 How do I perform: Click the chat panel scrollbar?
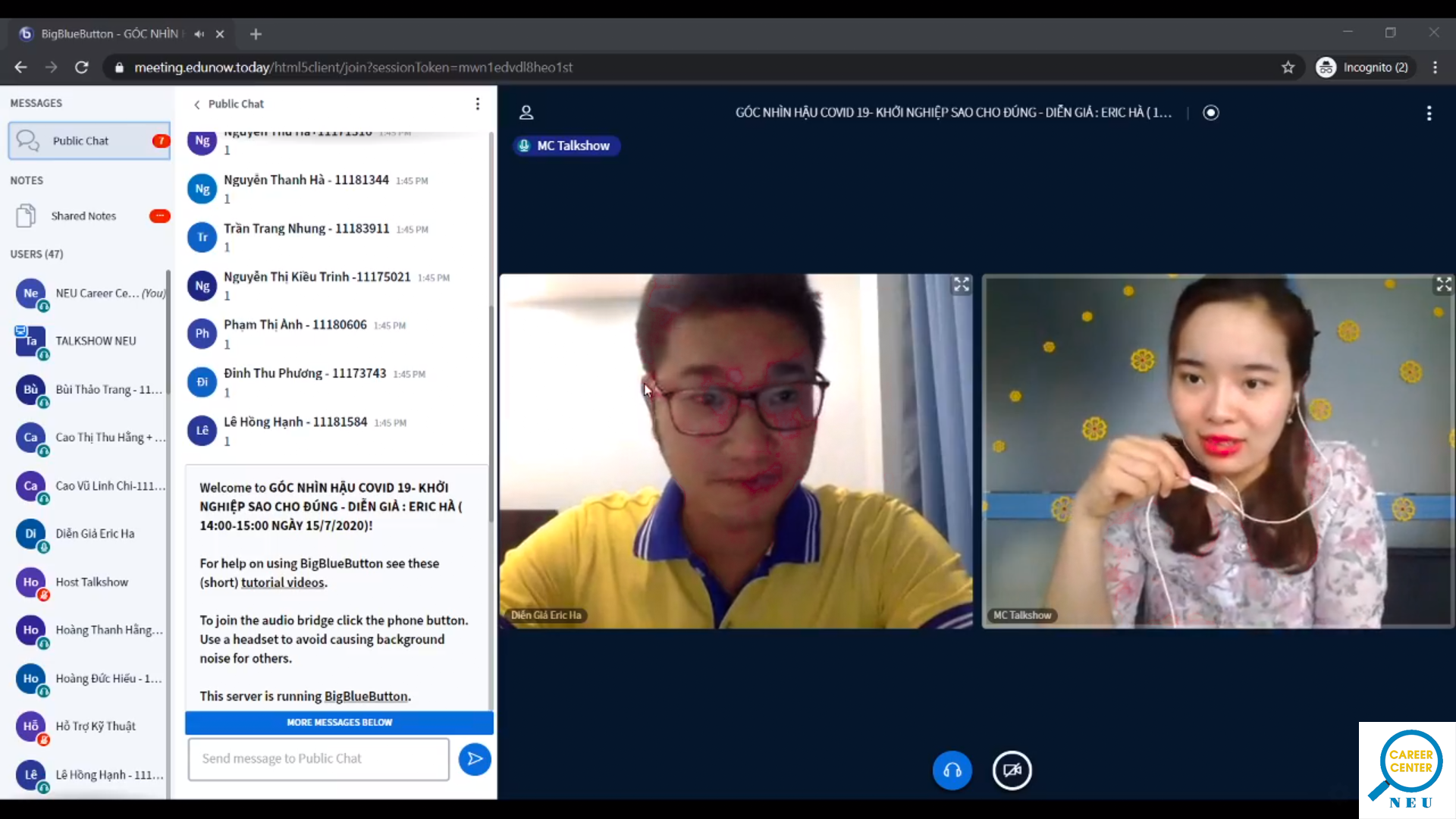491,413
